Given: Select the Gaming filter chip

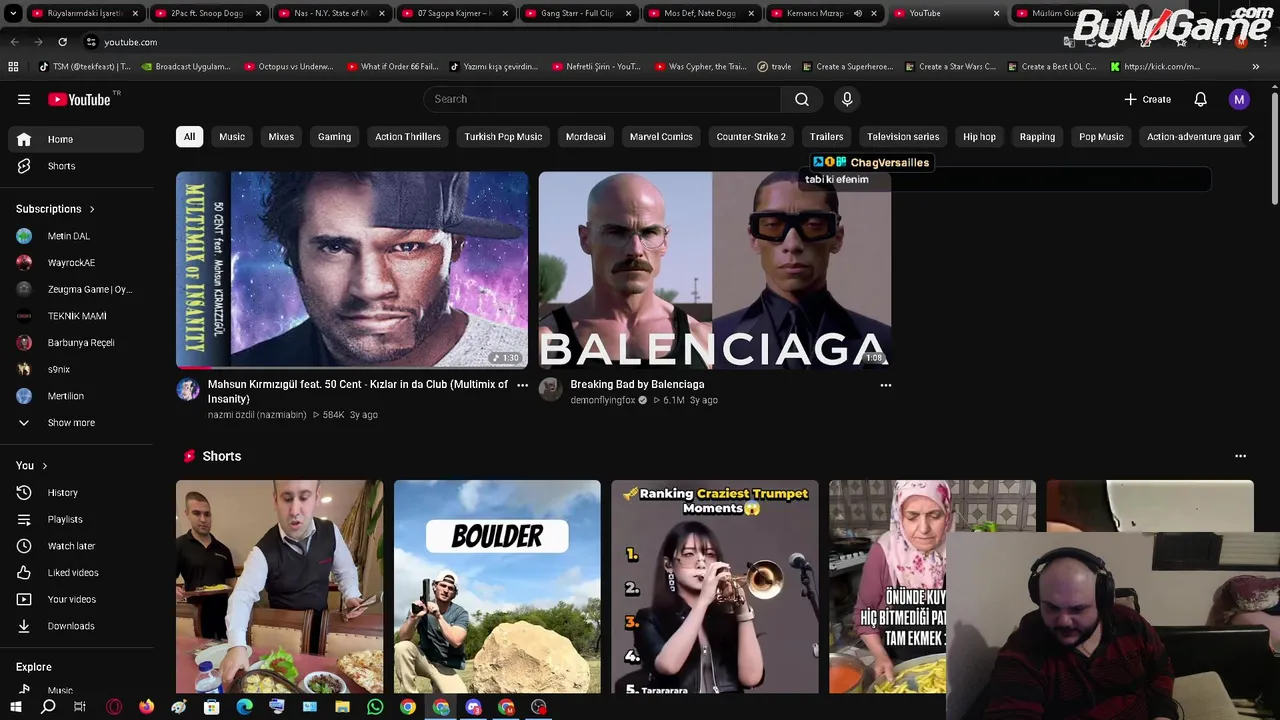Looking at the screenshot, I should point(334,136).
